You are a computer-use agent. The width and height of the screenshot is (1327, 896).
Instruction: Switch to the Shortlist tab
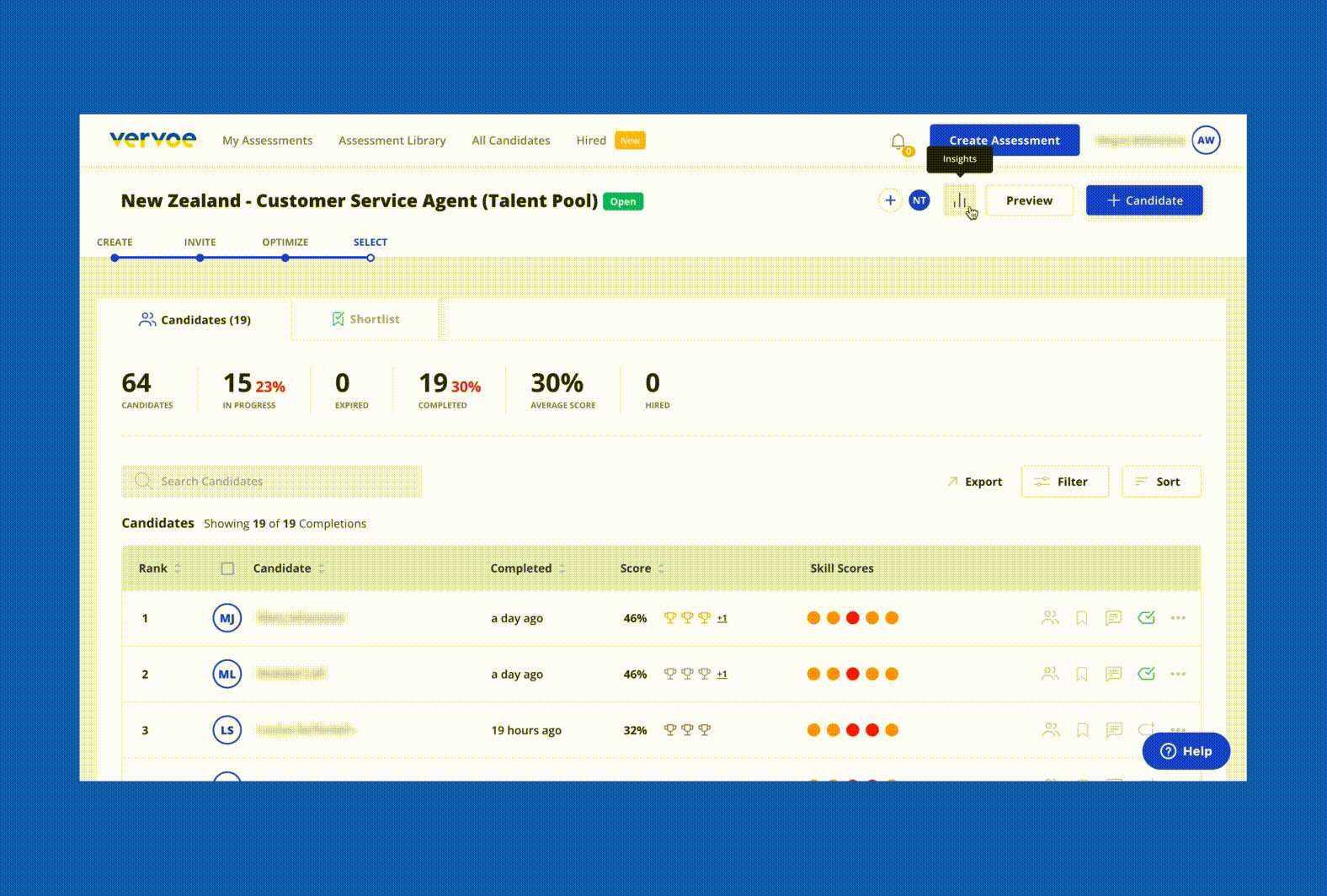pyautogui.click(x=365, y=319)
